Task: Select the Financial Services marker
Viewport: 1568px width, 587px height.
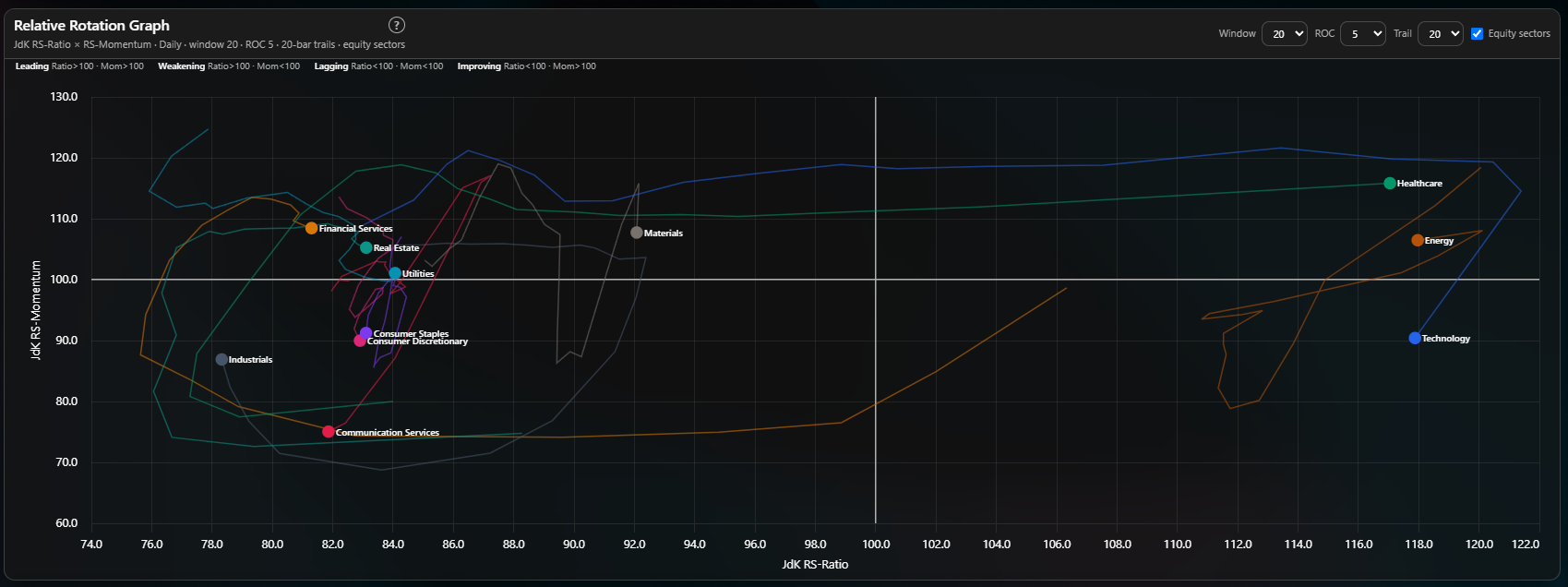Action: [311, 228]
